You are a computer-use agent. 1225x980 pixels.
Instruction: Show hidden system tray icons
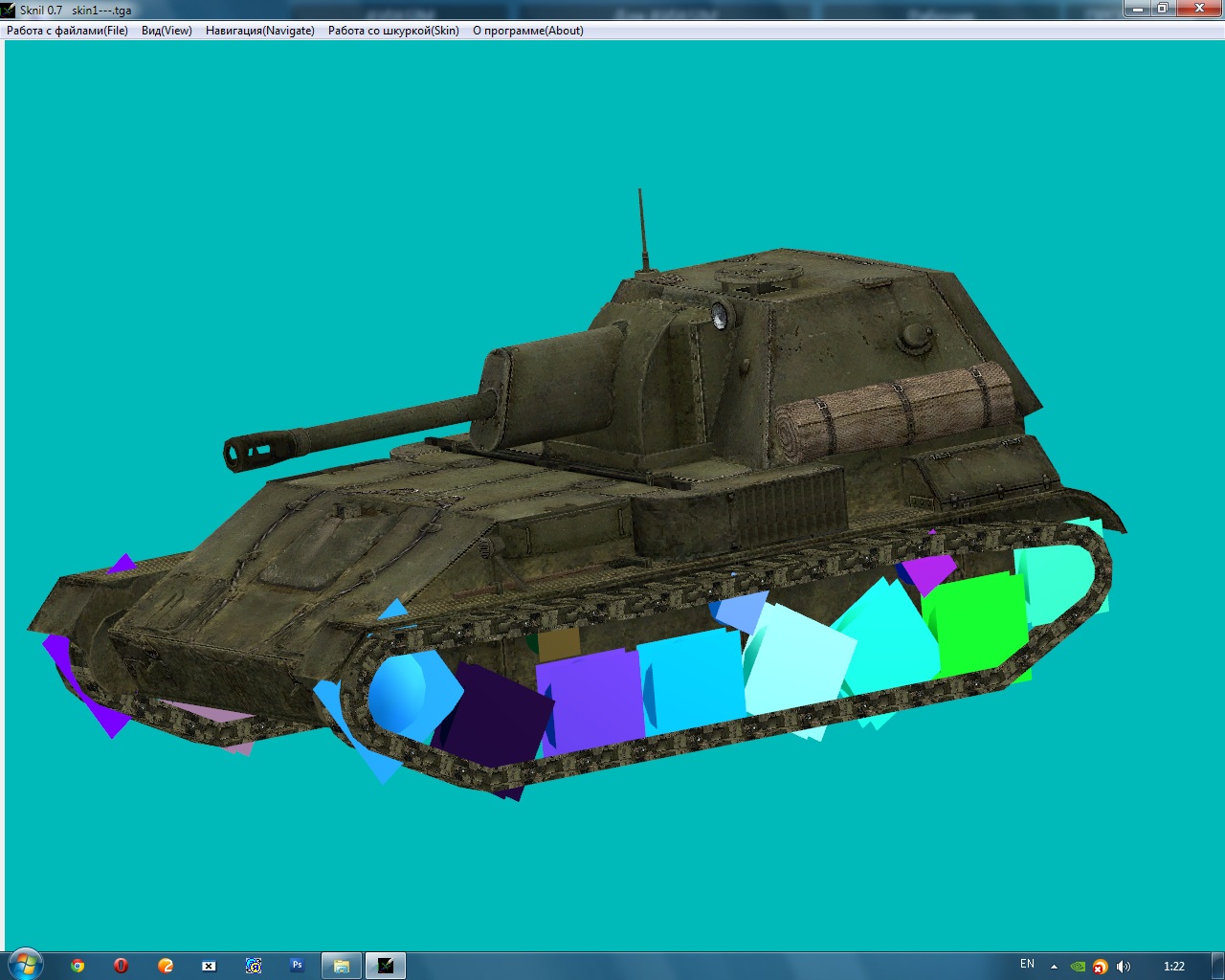tap(1054, 967)
